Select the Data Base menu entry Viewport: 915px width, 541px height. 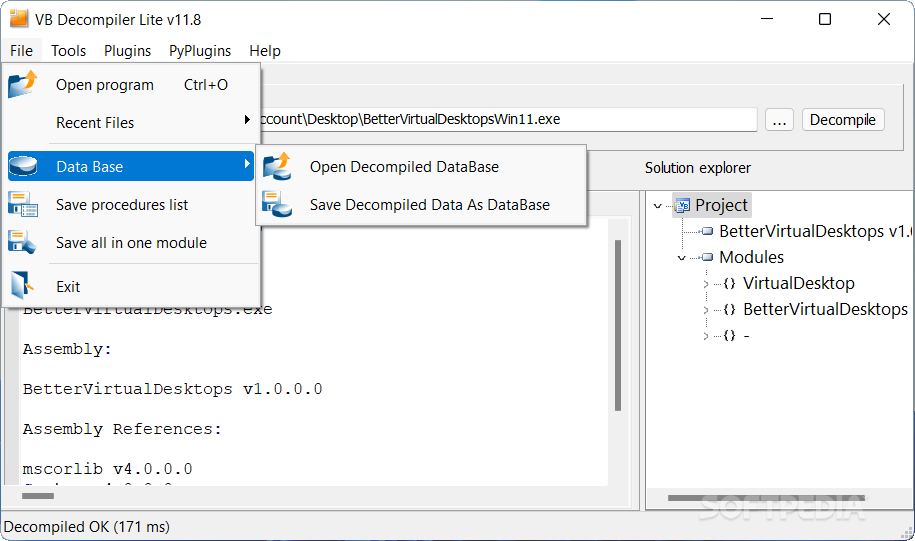(131, 166)
